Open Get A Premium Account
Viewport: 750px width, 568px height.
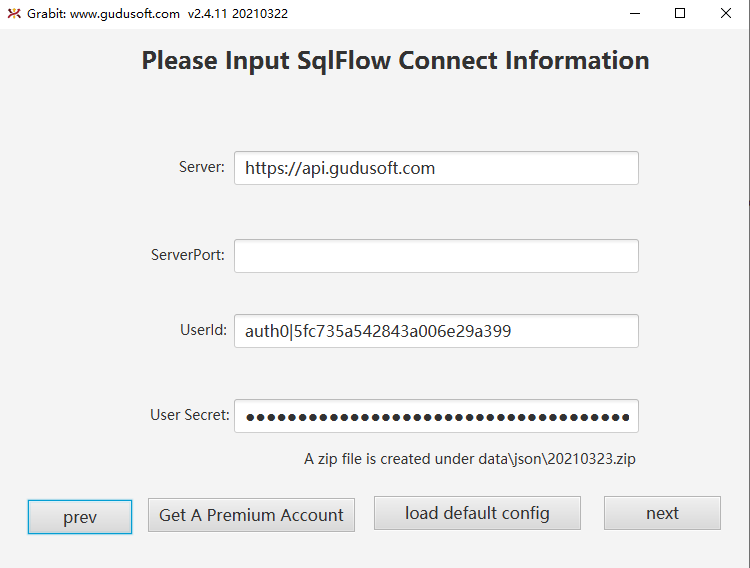point(251,515)
